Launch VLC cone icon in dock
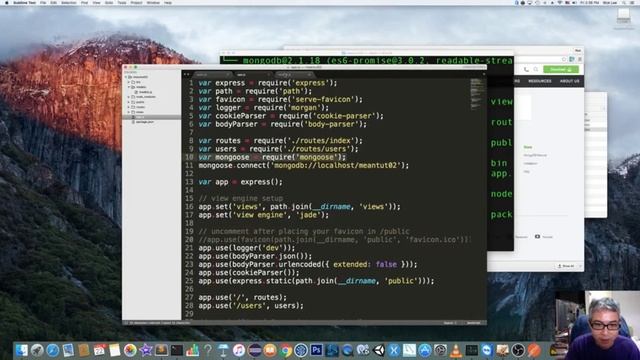The width and height of the screenshot is (640, 360). (x=456, y=350)
